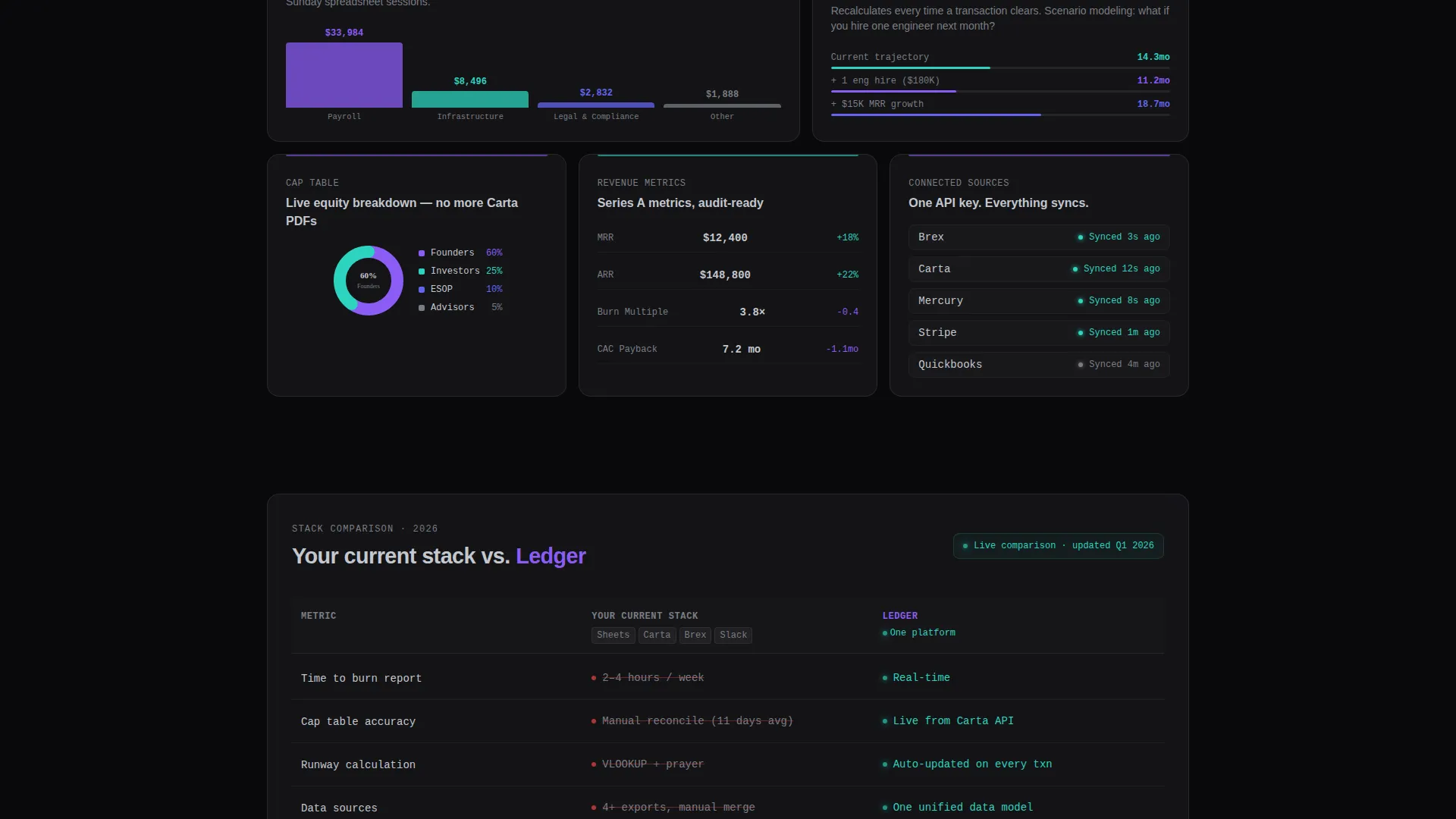Select the 14.3mo runway value

[1153, 57]
